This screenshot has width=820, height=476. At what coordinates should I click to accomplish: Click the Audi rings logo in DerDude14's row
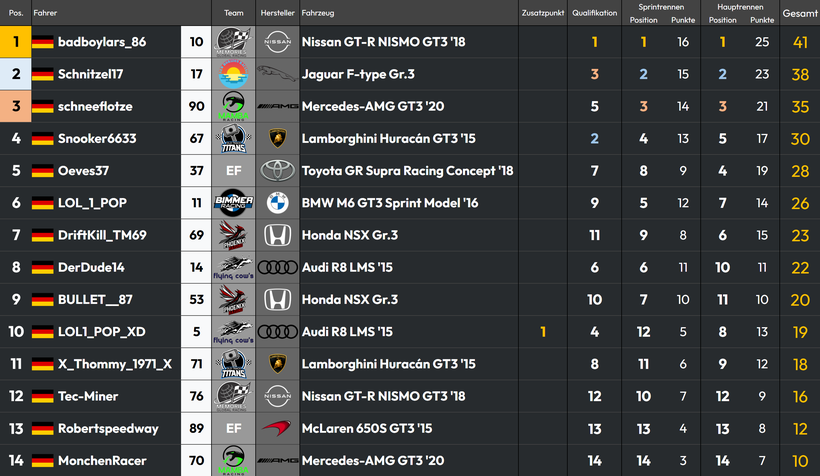[278, 268]
